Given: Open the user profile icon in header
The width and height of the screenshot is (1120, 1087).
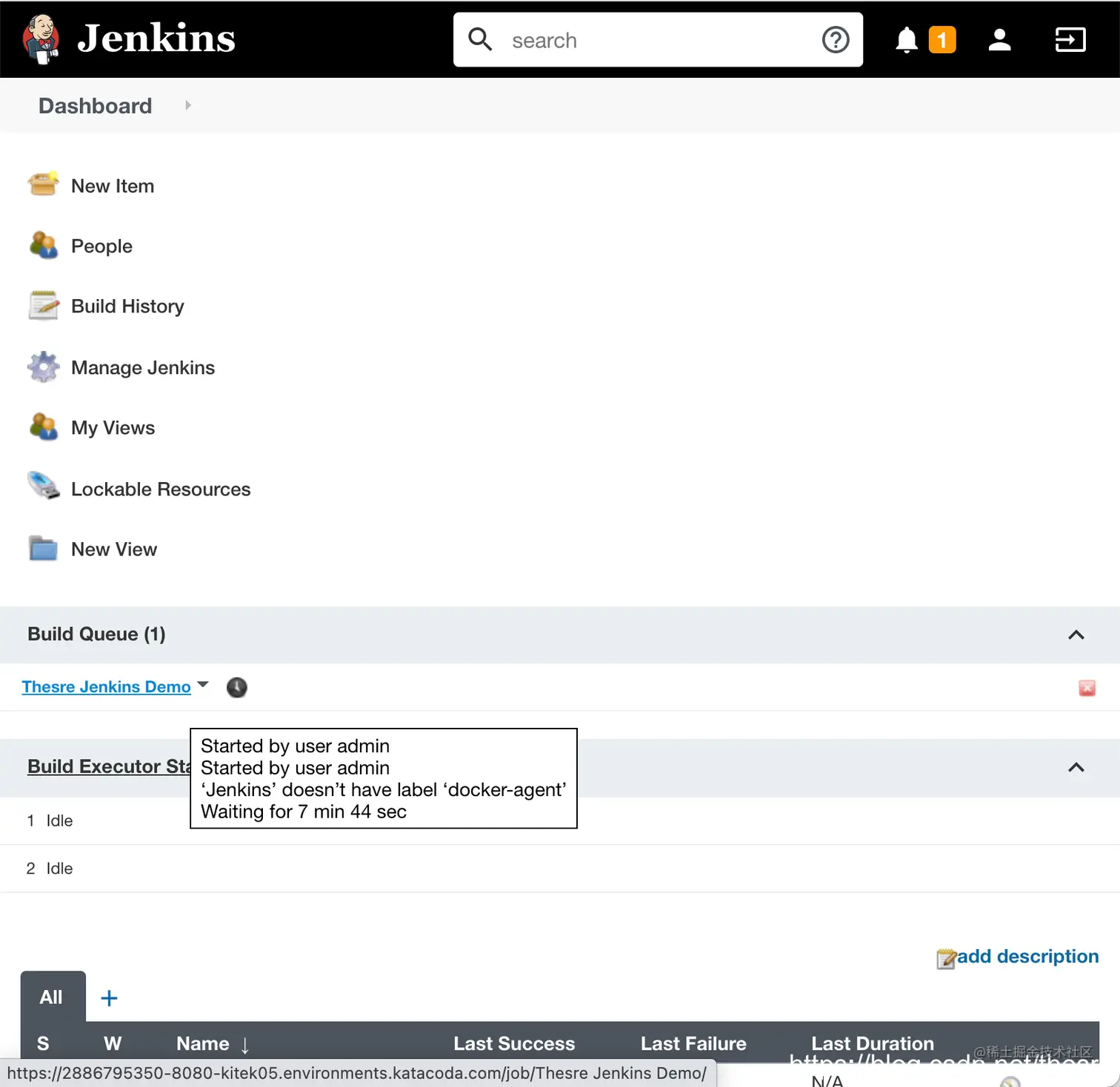Looking at the screenshot, I should [x=1000, y=39].
